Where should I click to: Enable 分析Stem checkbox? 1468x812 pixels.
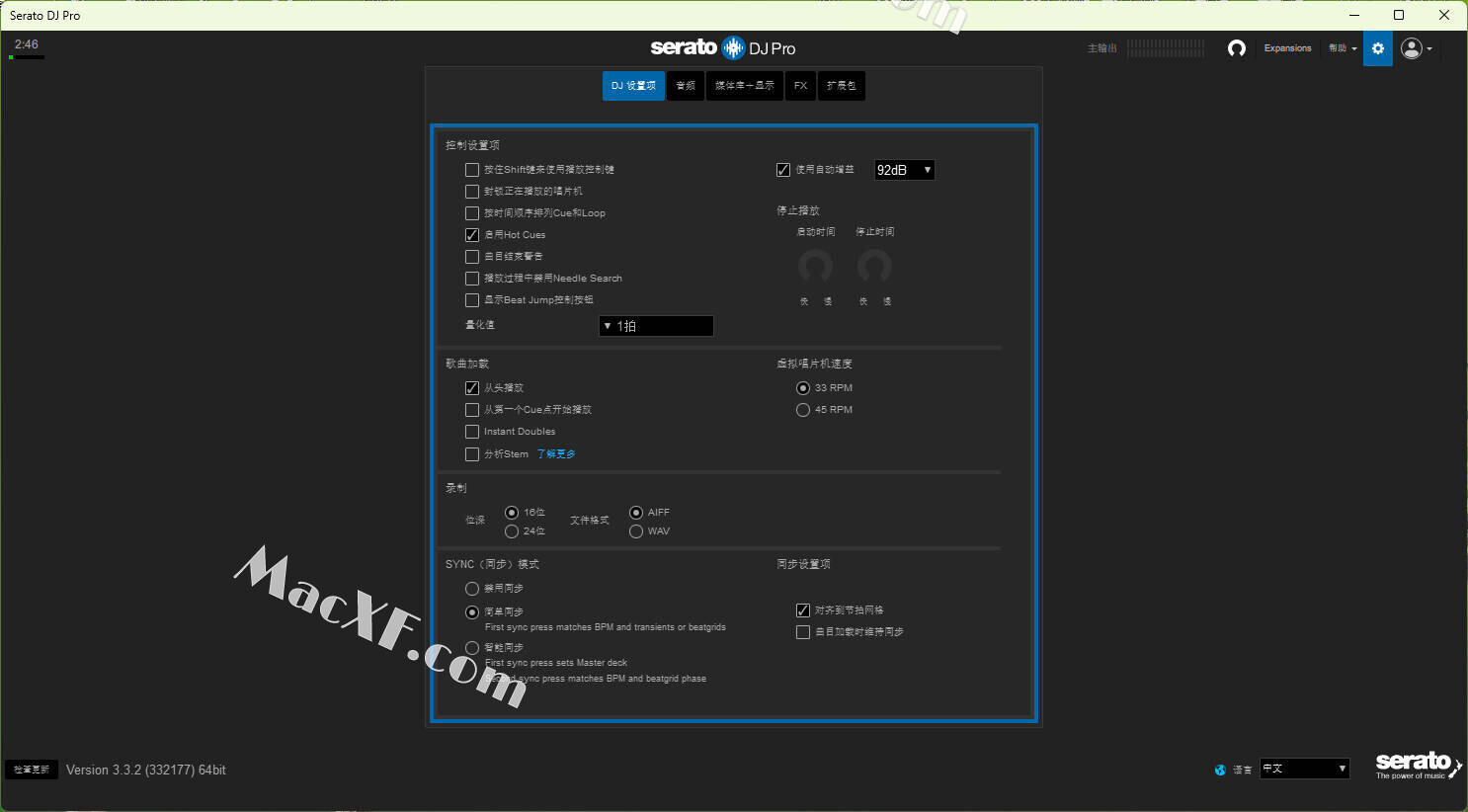(472, 454)
